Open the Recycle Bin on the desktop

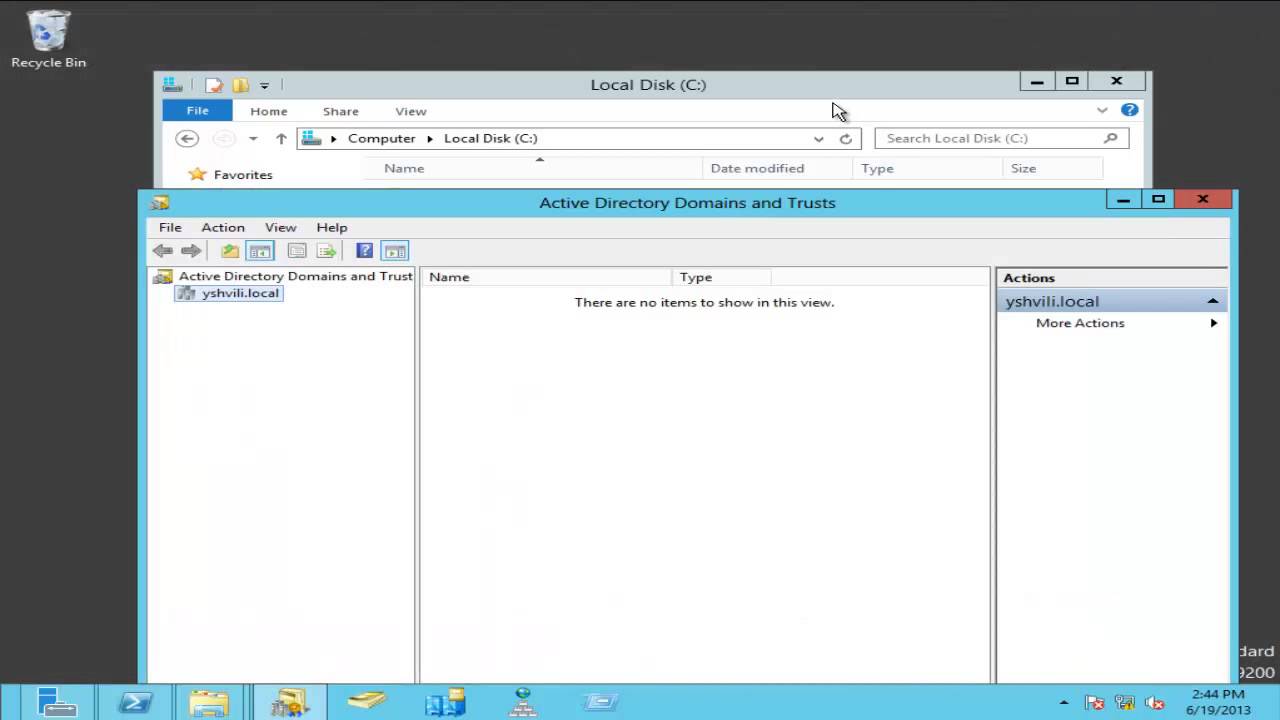pos(48,40)
